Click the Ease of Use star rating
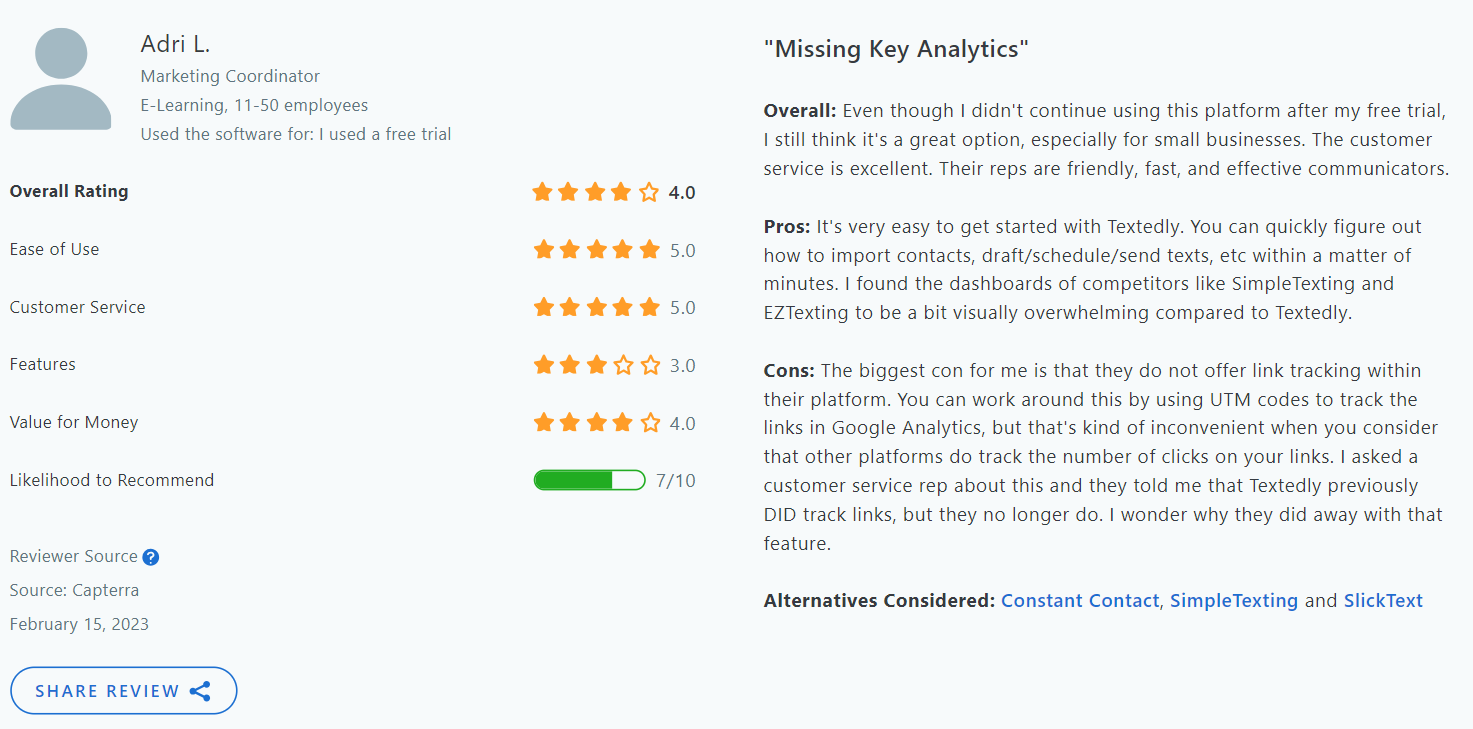 coord(596,250)
